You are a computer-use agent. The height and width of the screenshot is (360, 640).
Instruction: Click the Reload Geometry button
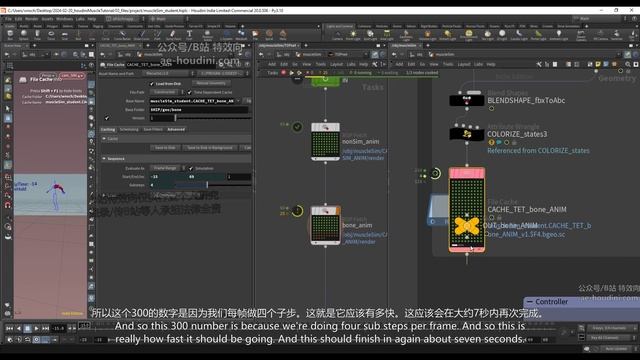click(x=211, y=83)
